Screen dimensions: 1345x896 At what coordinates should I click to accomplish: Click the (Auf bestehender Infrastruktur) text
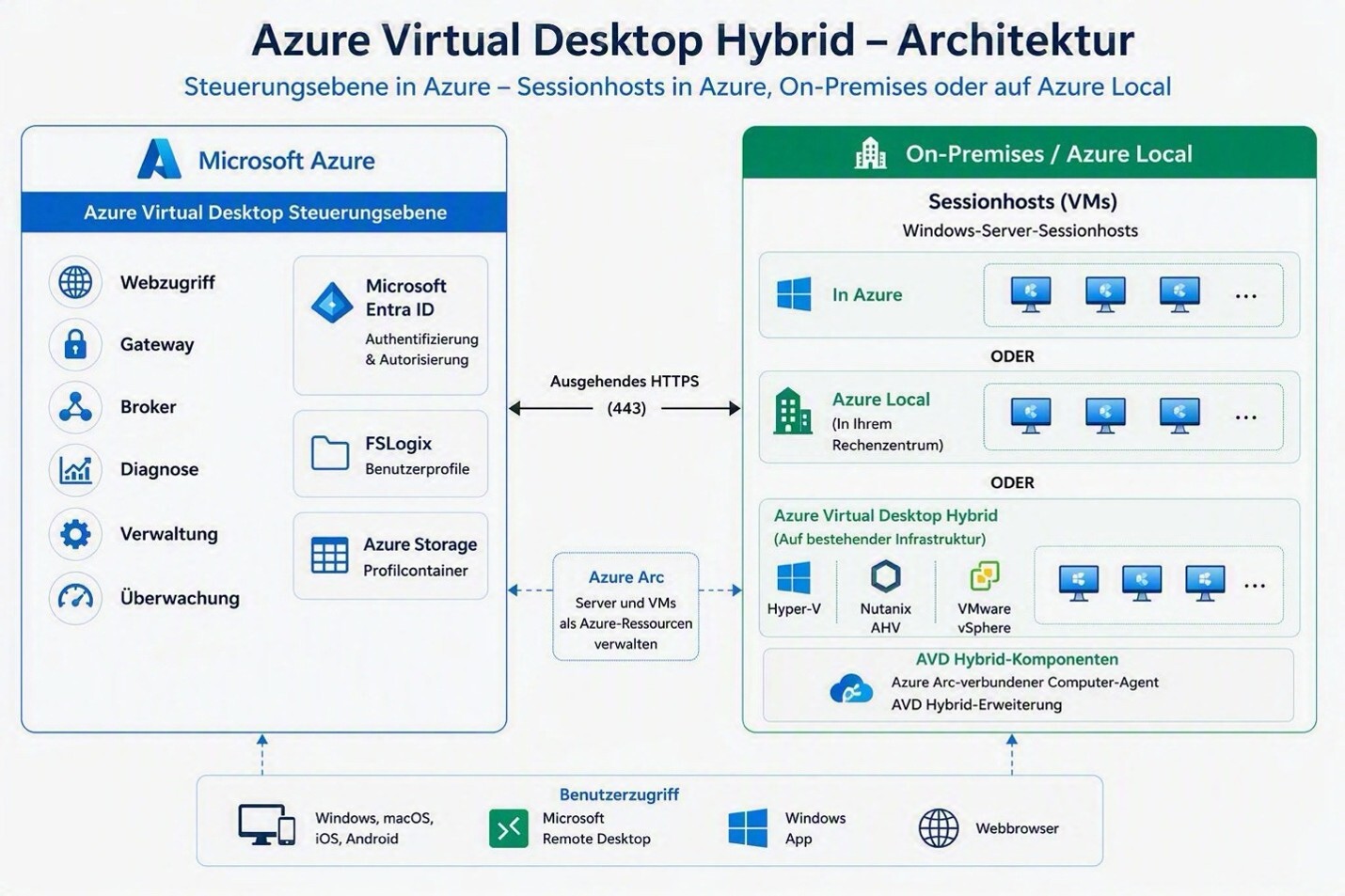(879, 539)
